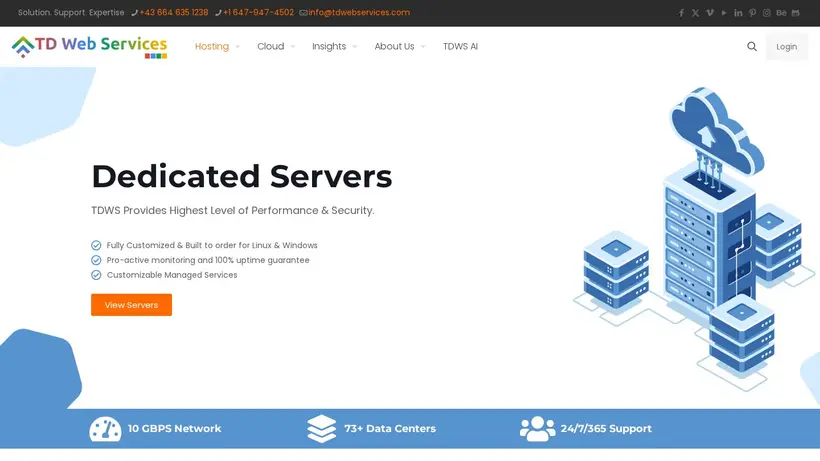
Task: Click Fully Customized & Built to order text
Action: point(212,245)
